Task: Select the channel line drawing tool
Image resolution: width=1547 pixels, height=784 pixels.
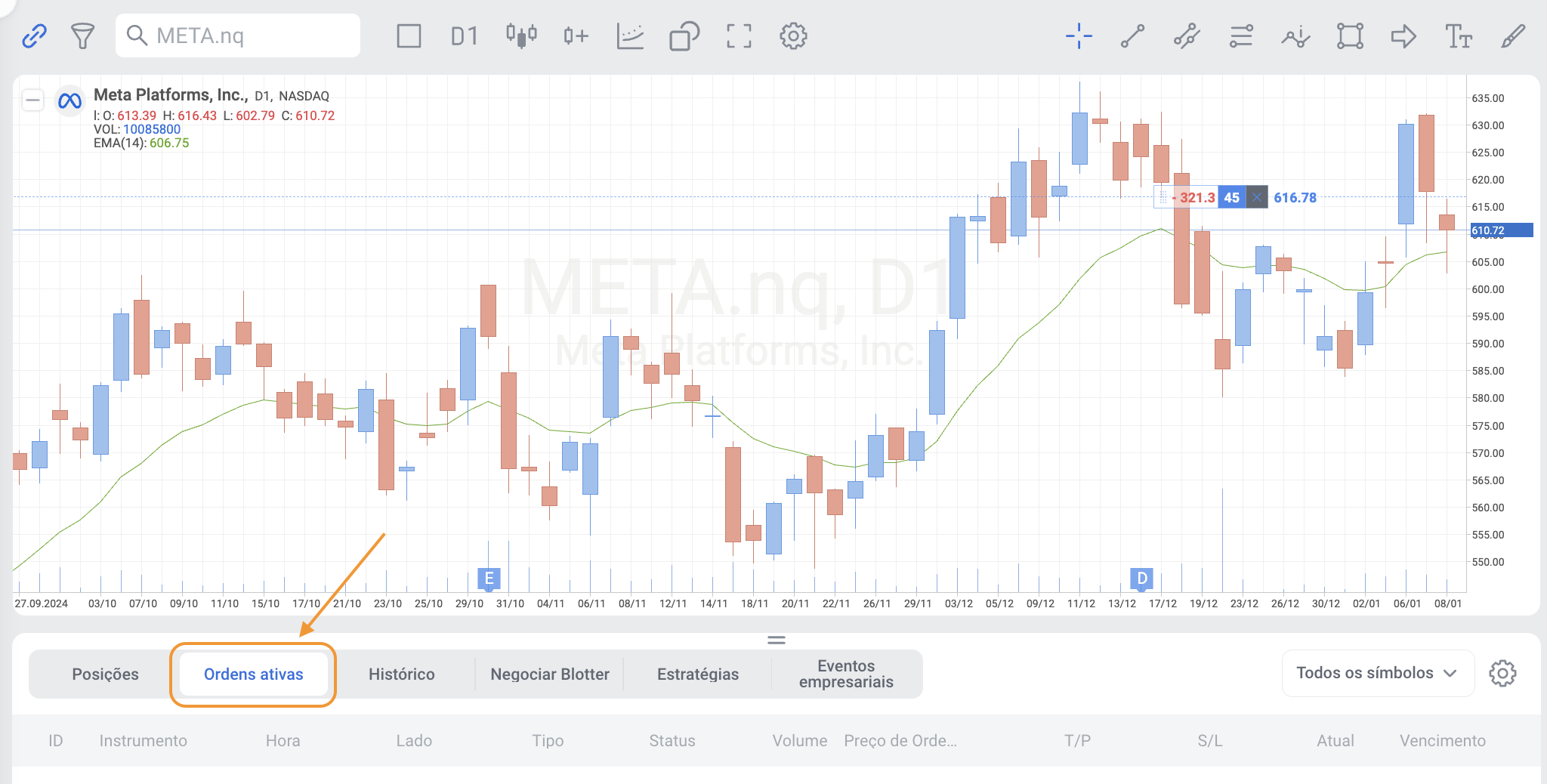Action: tap(1187, 35)
